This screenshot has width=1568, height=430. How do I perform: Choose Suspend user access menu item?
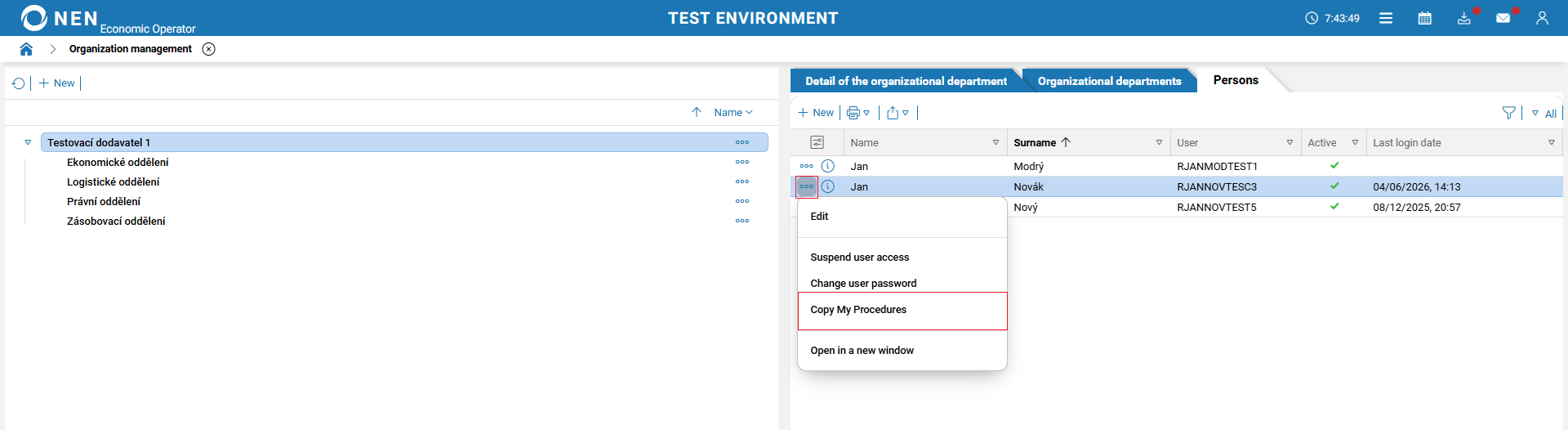[902, 258]
